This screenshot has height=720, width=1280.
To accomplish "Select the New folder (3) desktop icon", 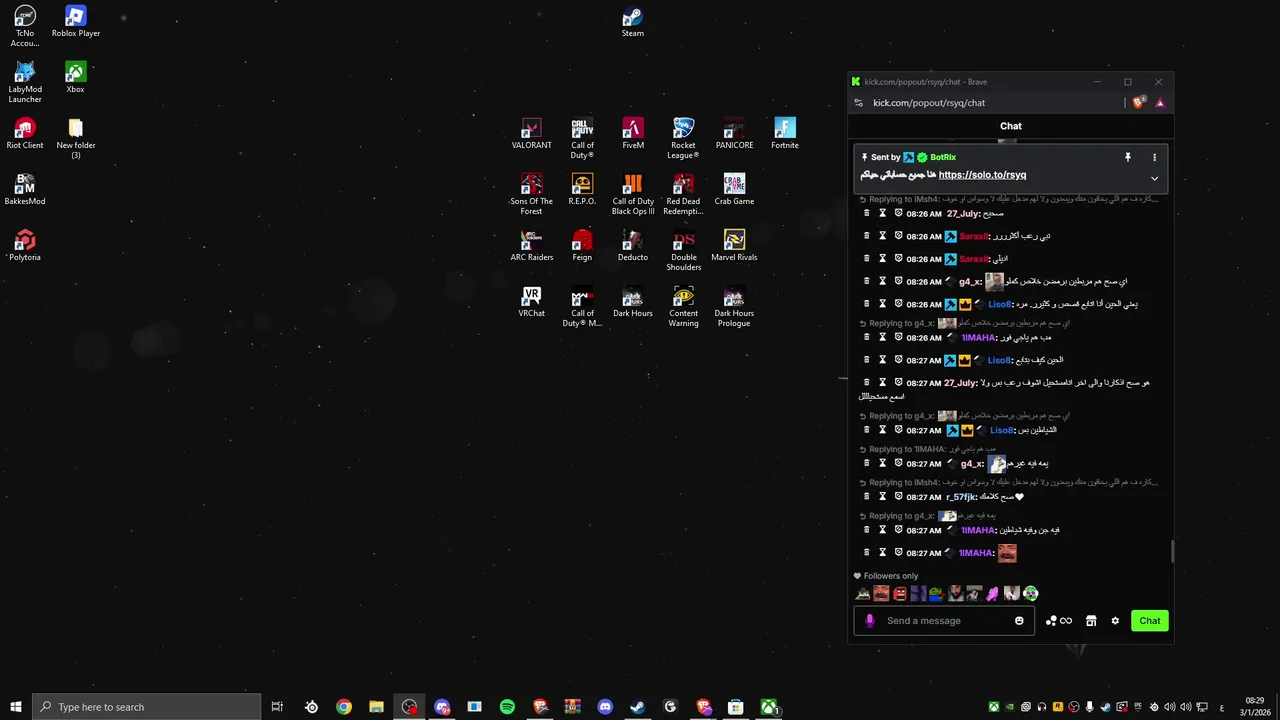I will 76,138.
